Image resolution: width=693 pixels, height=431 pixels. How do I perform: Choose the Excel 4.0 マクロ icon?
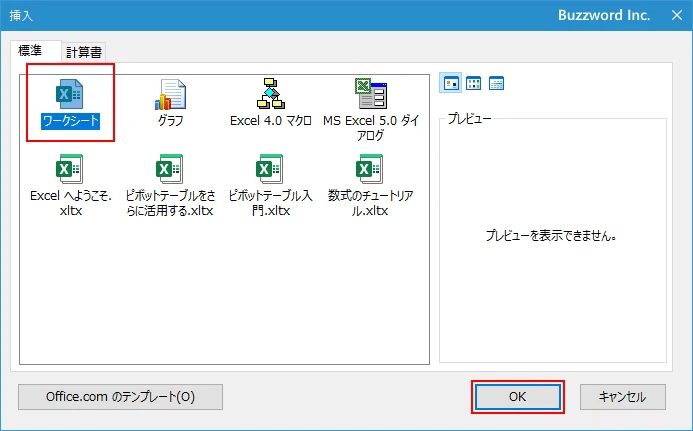pyautogui.click(x=270, y=94)
